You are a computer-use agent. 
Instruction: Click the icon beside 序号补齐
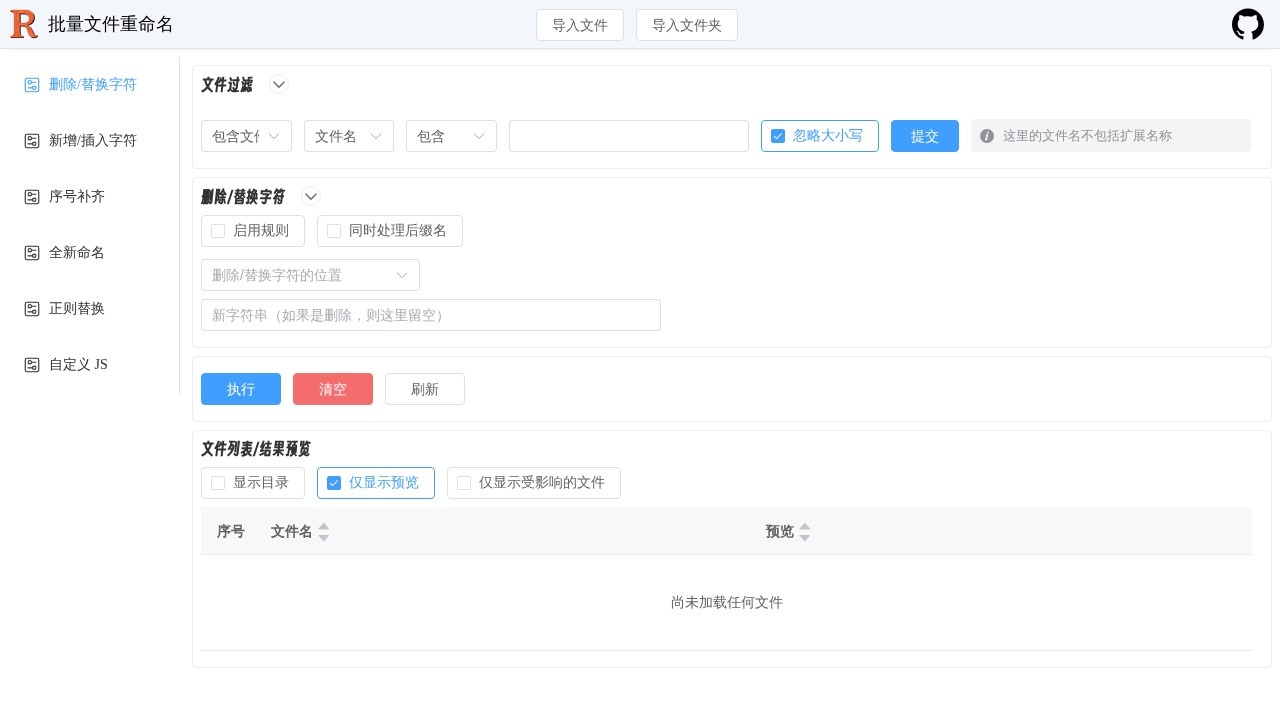[32, 197]
